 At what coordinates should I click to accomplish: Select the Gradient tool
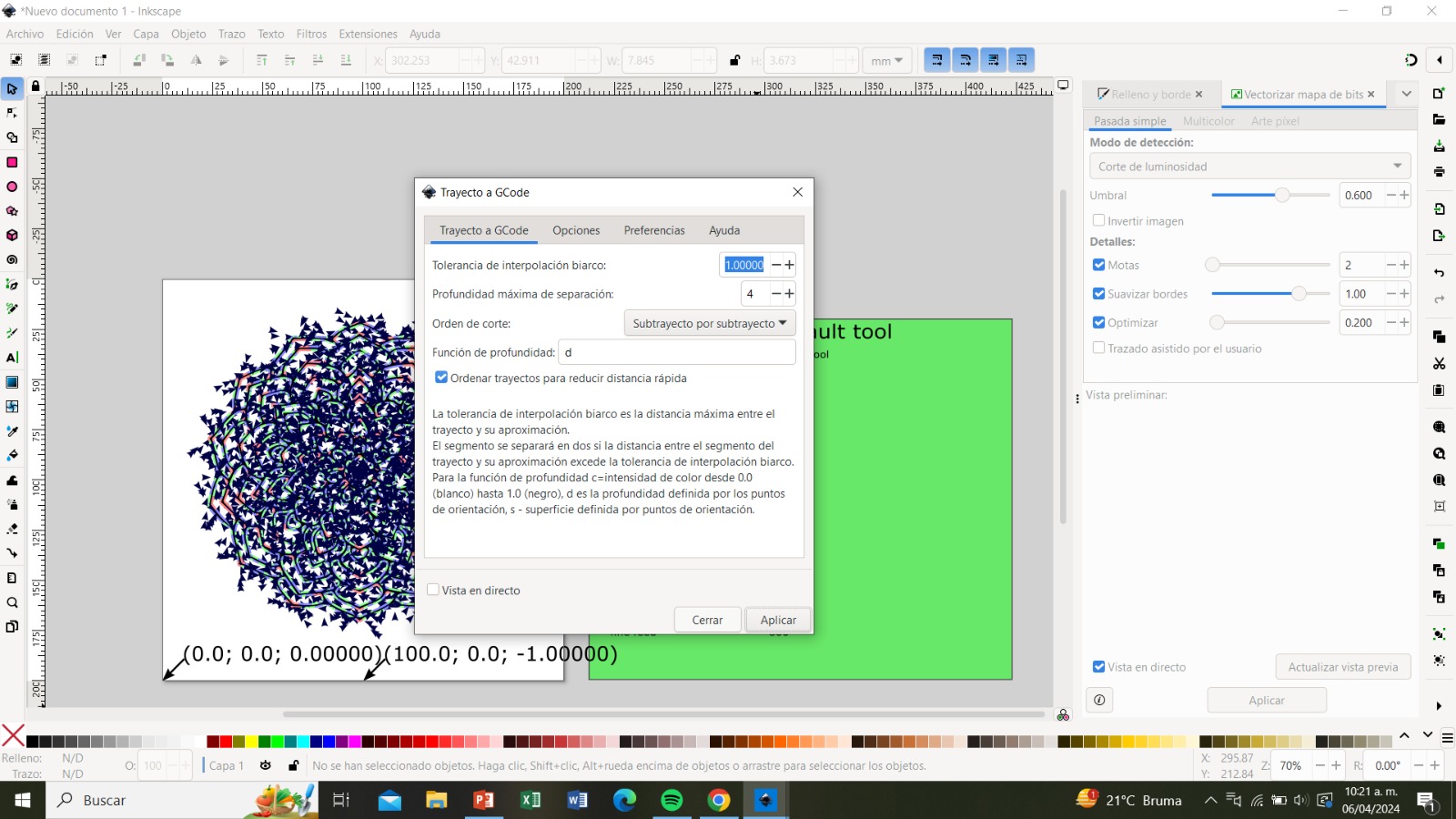(12, 382)
